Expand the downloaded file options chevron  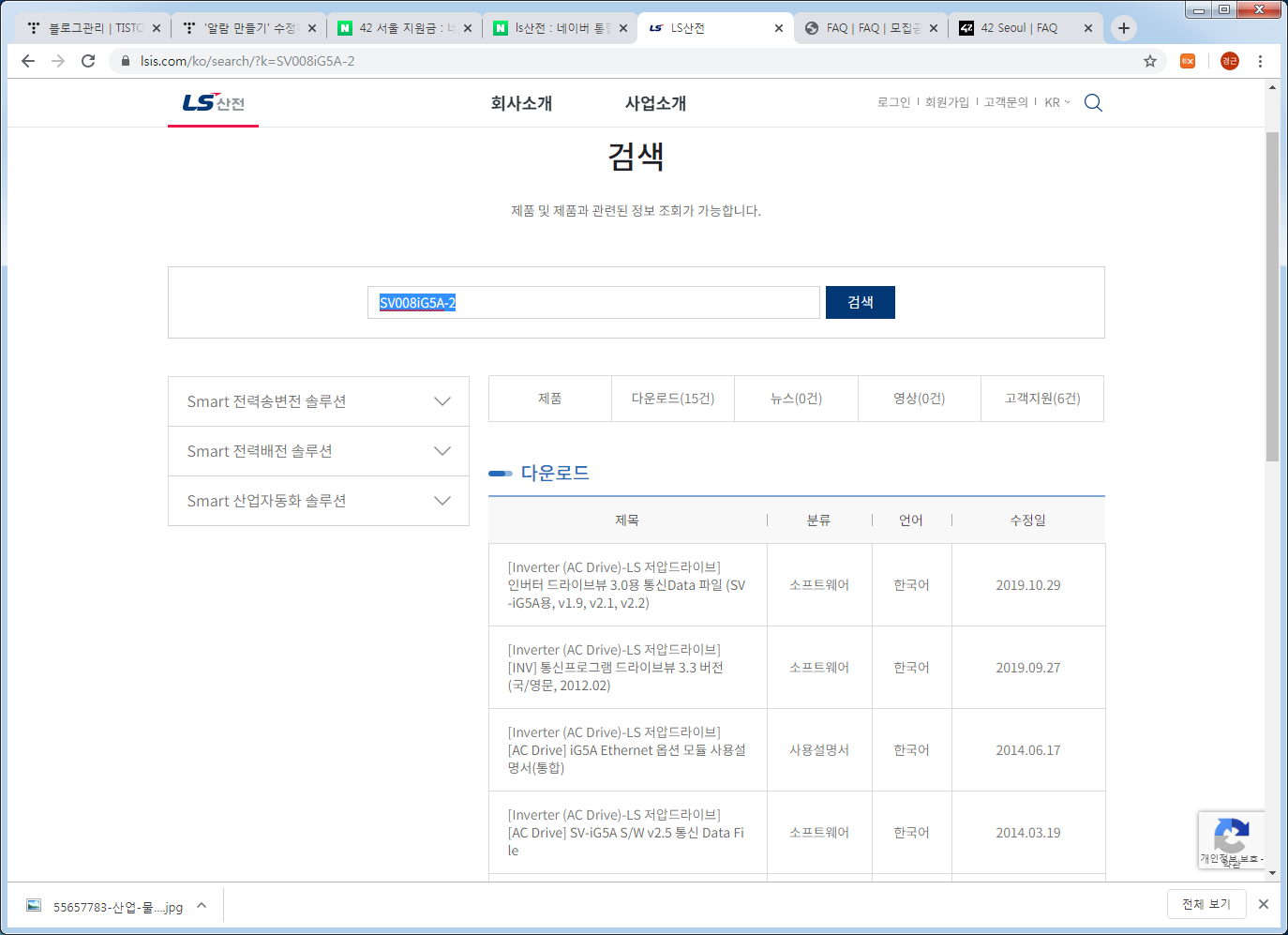tap(202, 905)
